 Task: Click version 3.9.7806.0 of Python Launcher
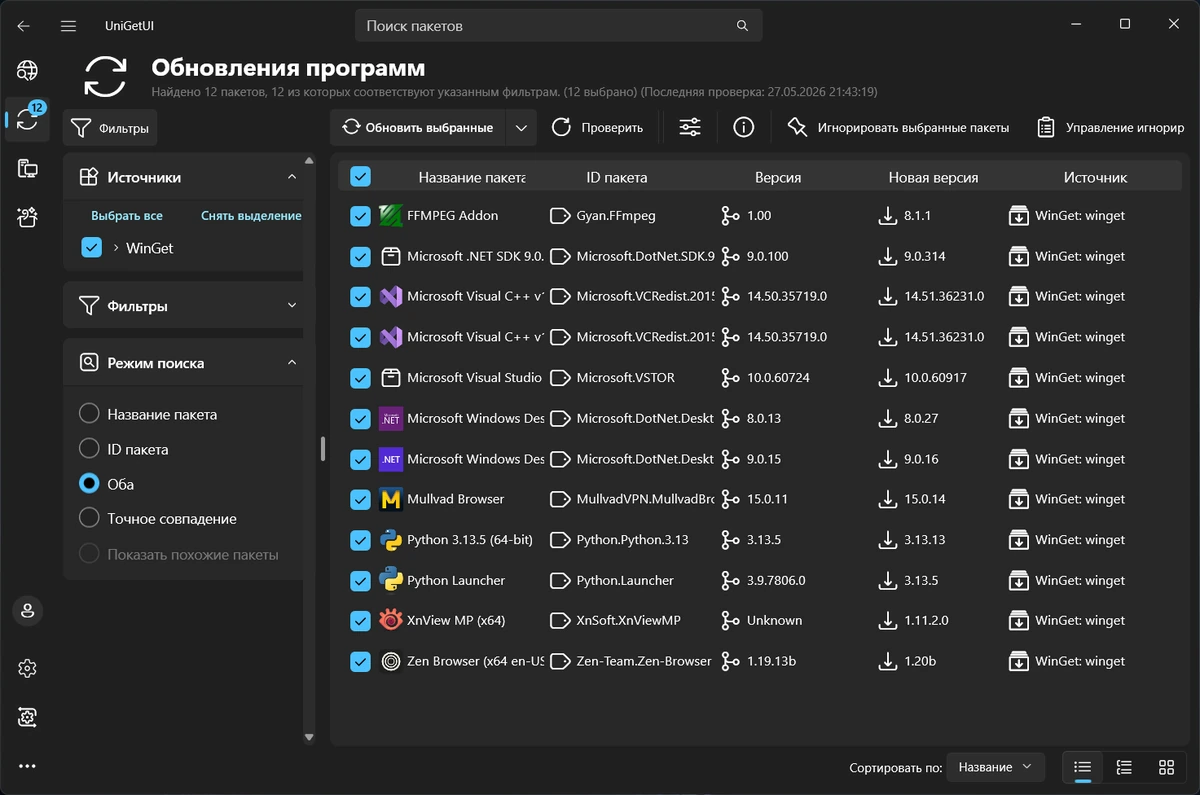[776, 580]
